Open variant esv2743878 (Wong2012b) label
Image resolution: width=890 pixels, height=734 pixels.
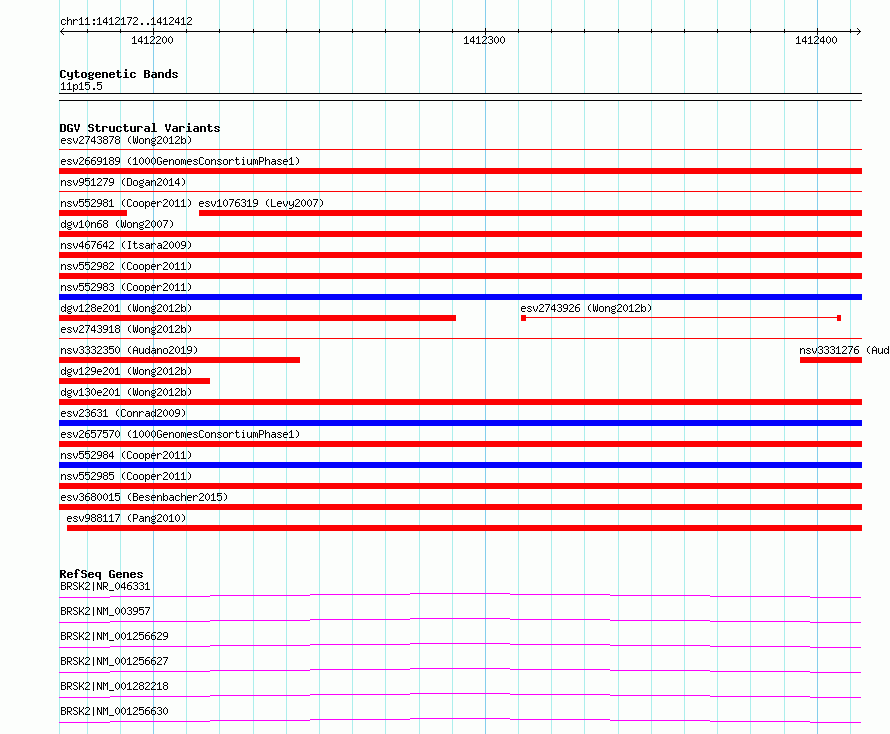point(126,140)
